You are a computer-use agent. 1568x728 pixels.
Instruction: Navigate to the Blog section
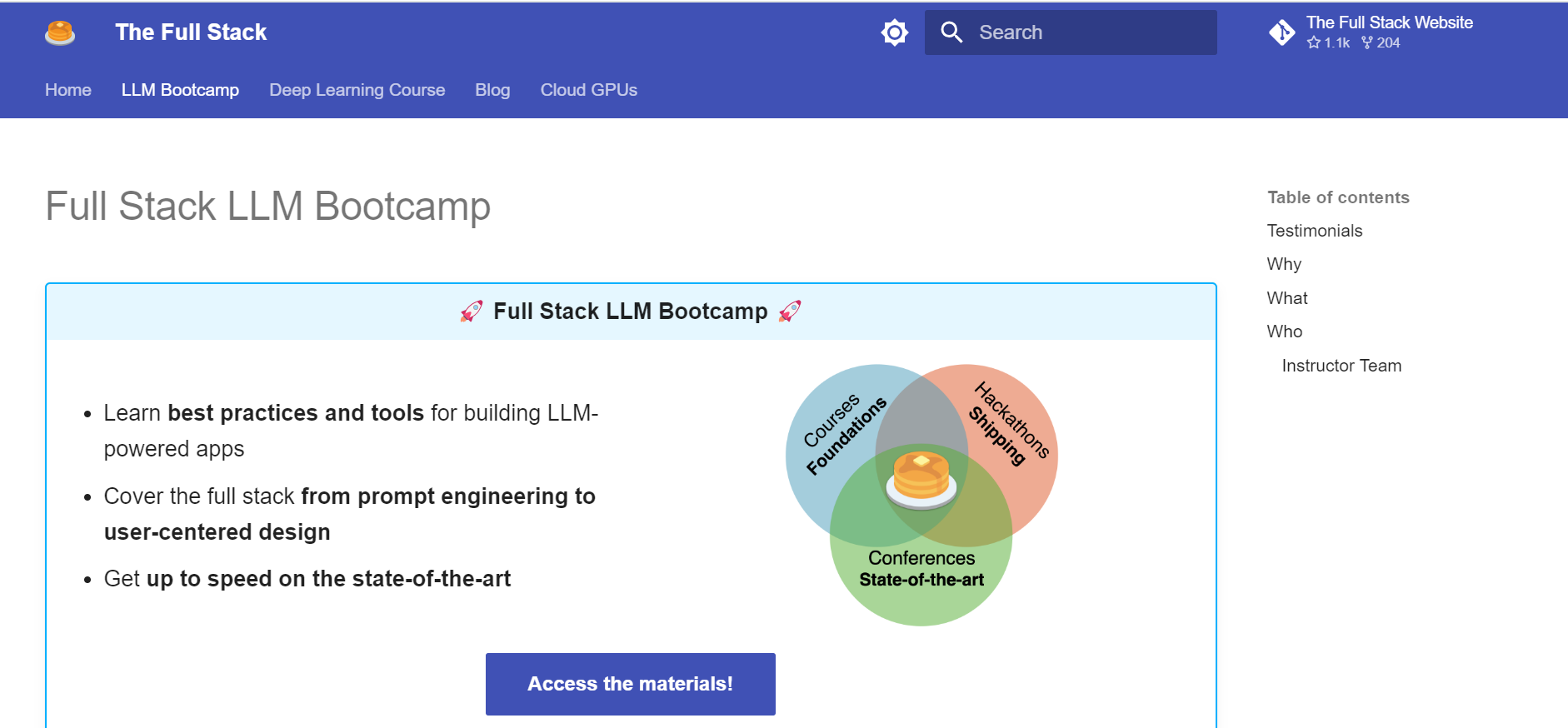[492, 90]
